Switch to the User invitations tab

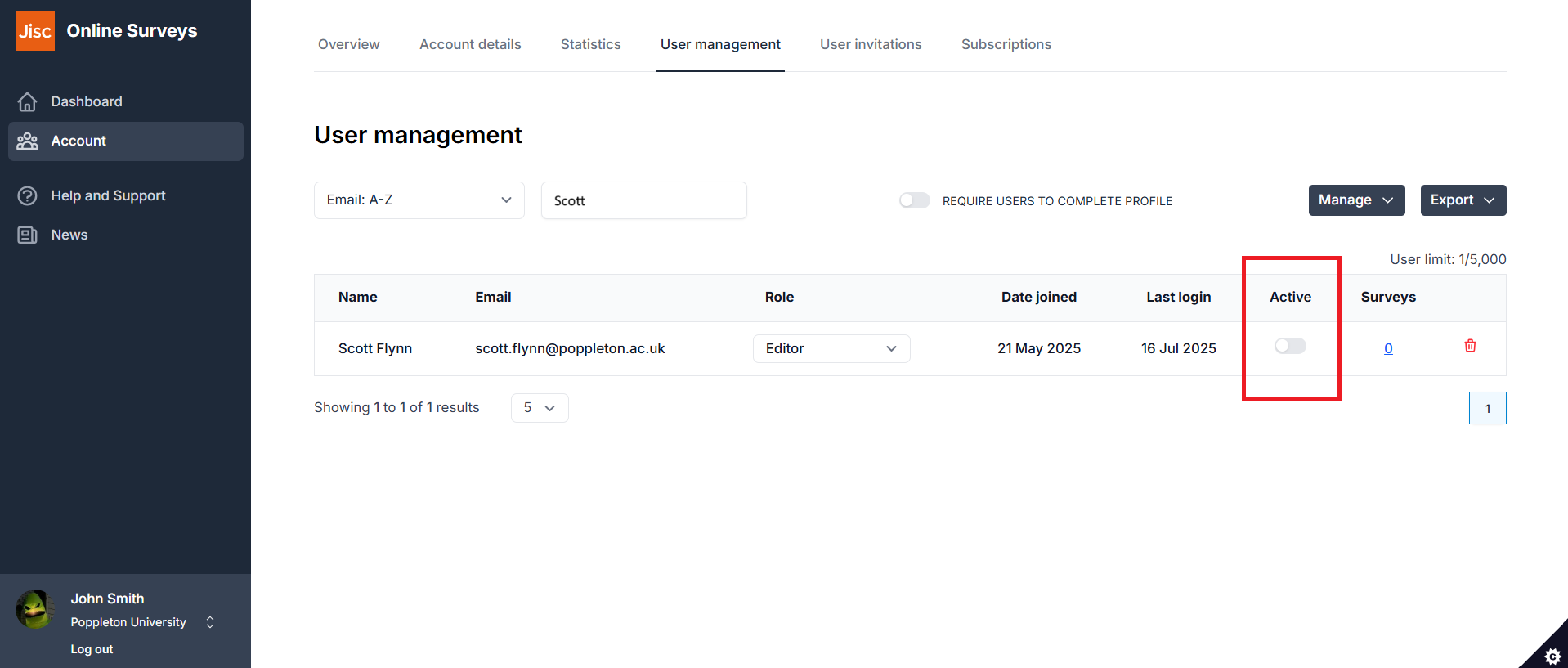coord(870,44)
